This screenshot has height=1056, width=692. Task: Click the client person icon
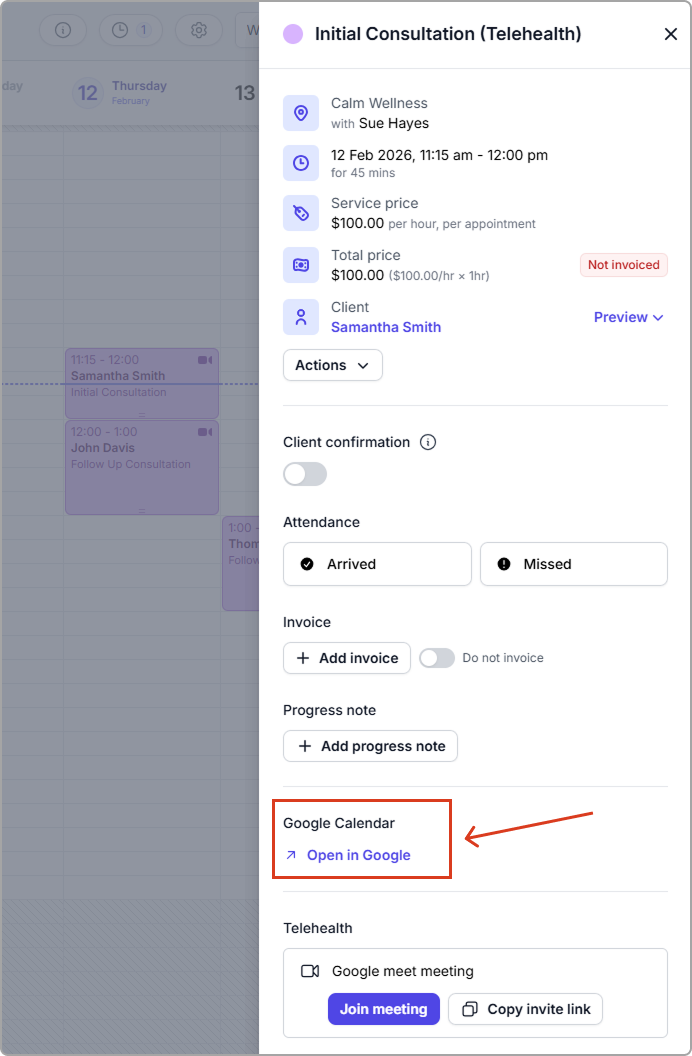coord(301,317)
